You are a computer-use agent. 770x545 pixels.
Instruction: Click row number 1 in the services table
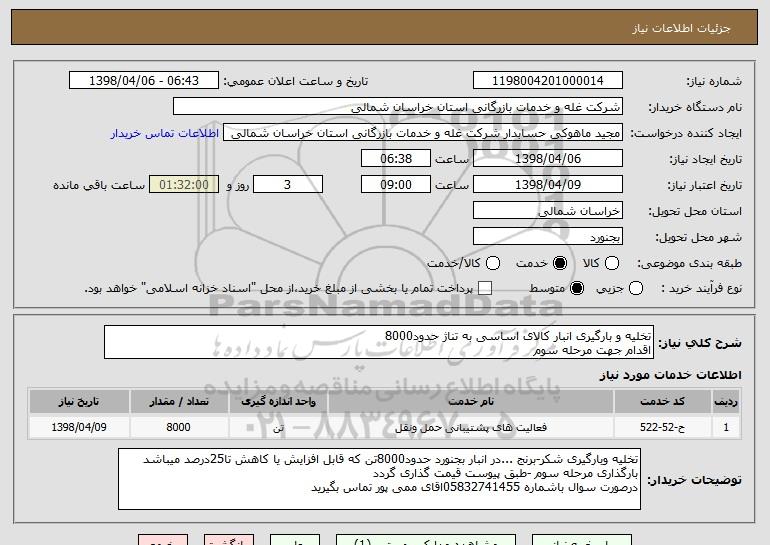point(726,427)
